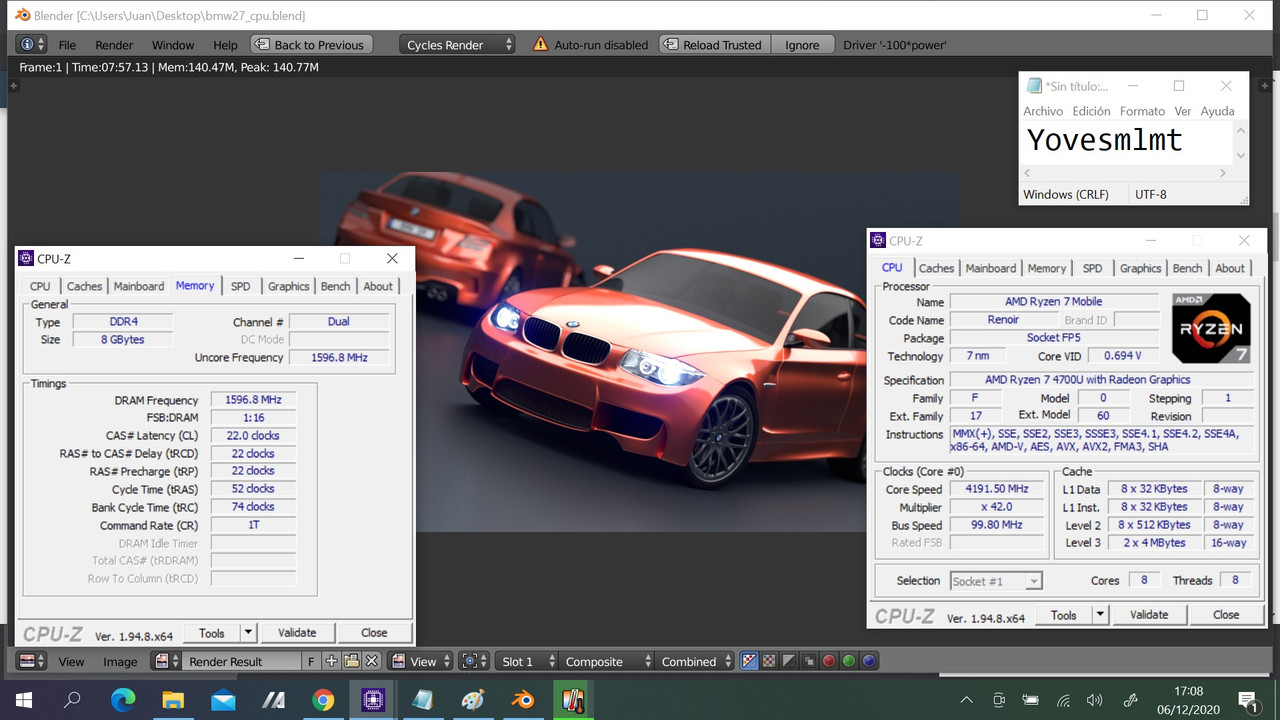Open Paint from taskbar palette icon

click(472, 700)
